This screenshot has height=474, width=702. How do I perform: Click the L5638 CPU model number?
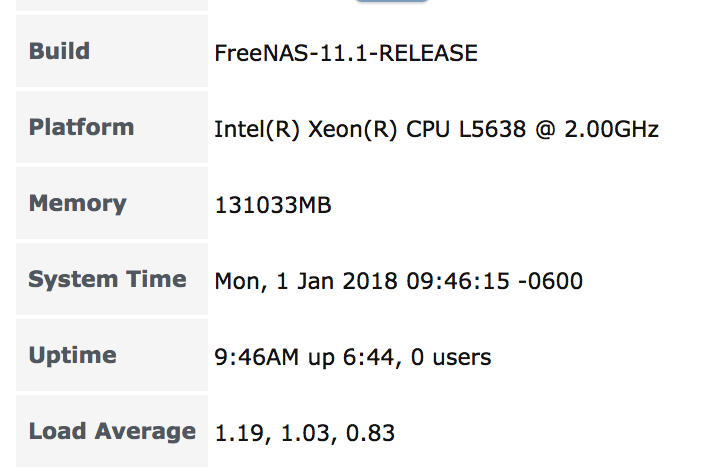492,129
